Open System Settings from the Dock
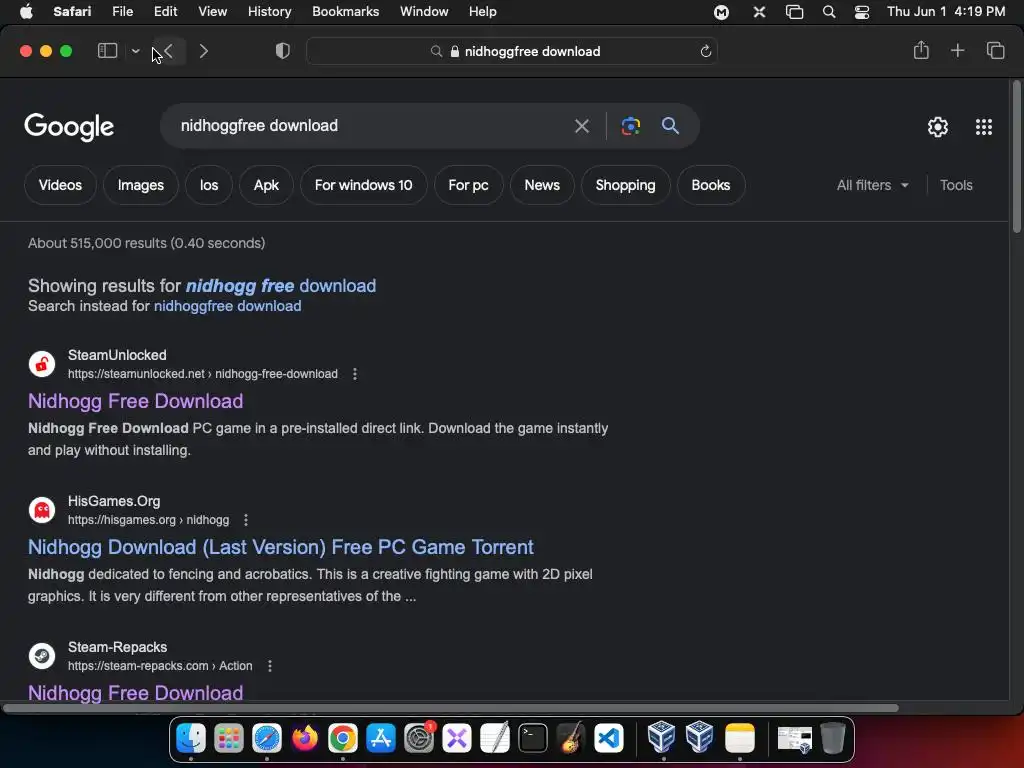 [x=419, y=739]
